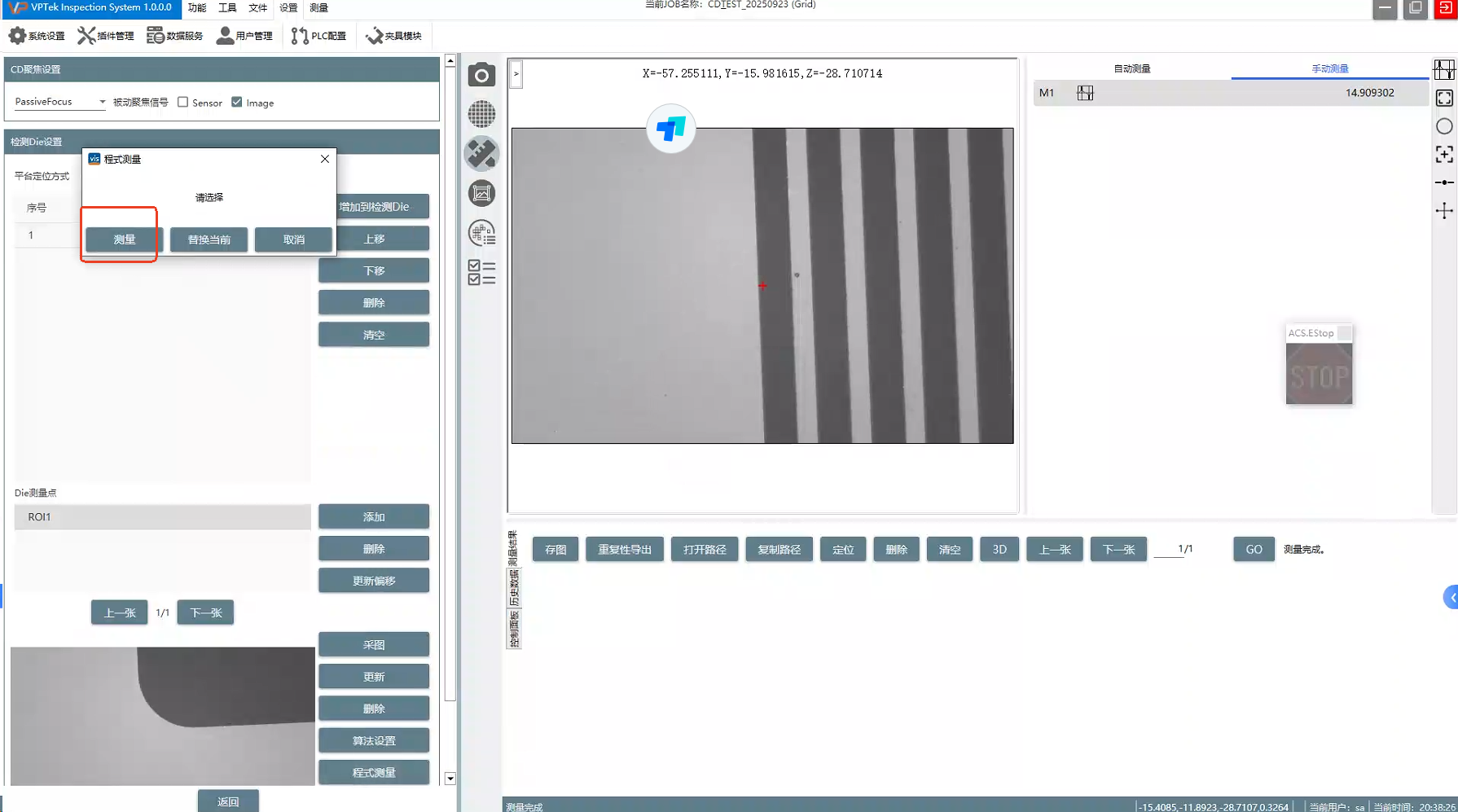The image size is (1458, 812).
Task: Click the camera capture icon
Action: click(481, 75)
